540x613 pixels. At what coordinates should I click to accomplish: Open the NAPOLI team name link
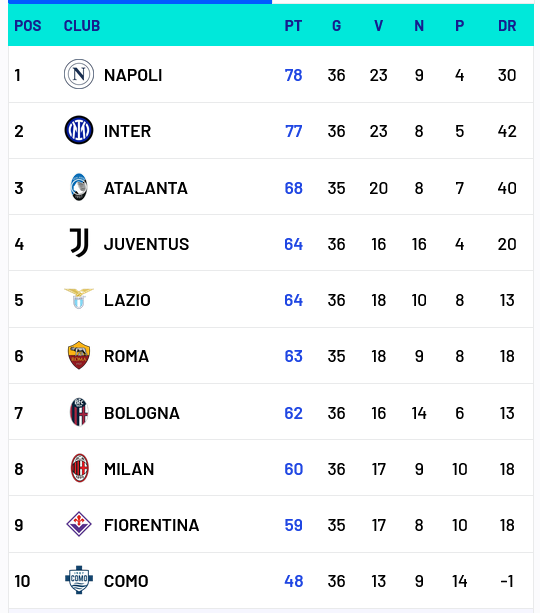coord(133,75)
